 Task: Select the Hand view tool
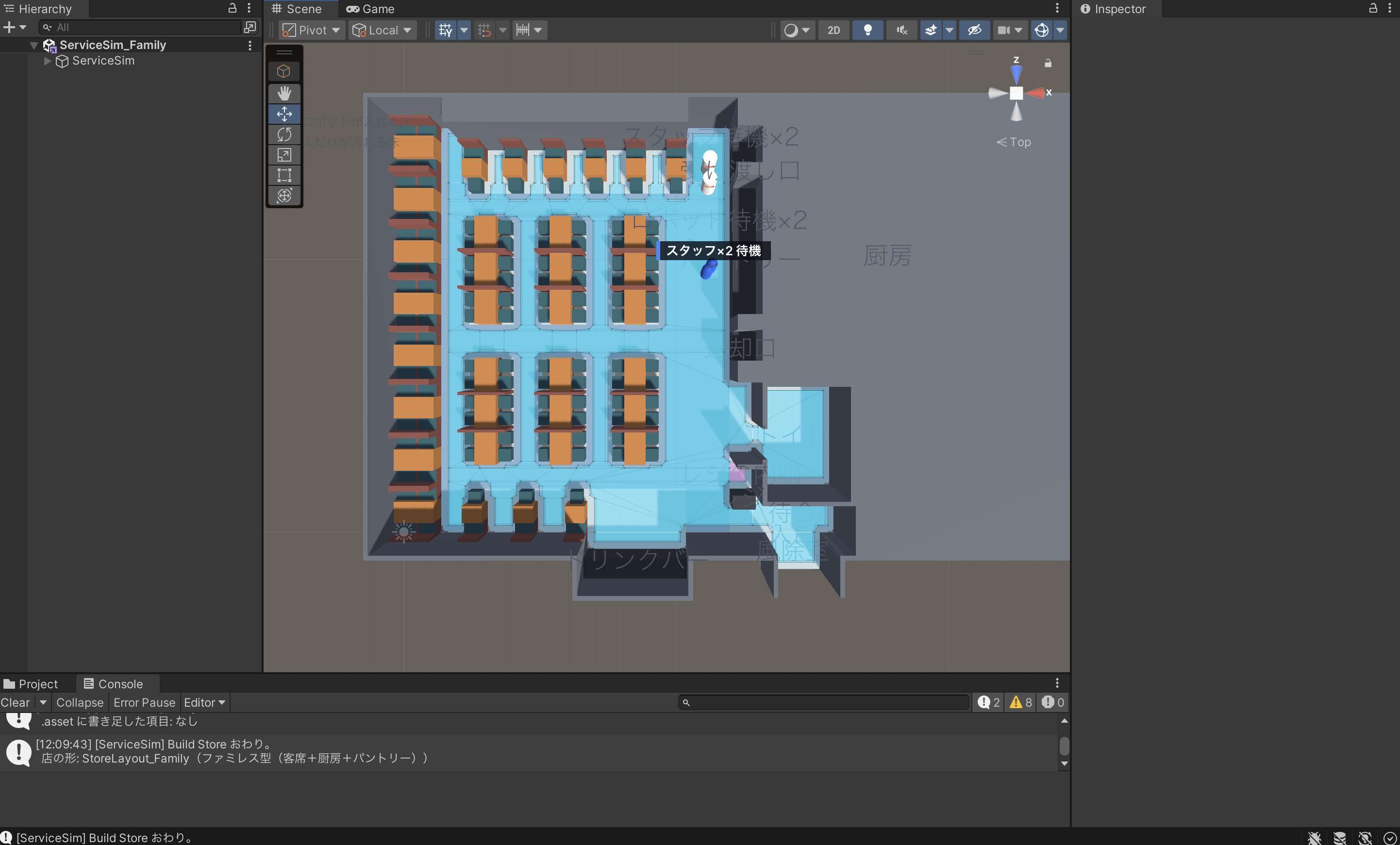(284, 93)
